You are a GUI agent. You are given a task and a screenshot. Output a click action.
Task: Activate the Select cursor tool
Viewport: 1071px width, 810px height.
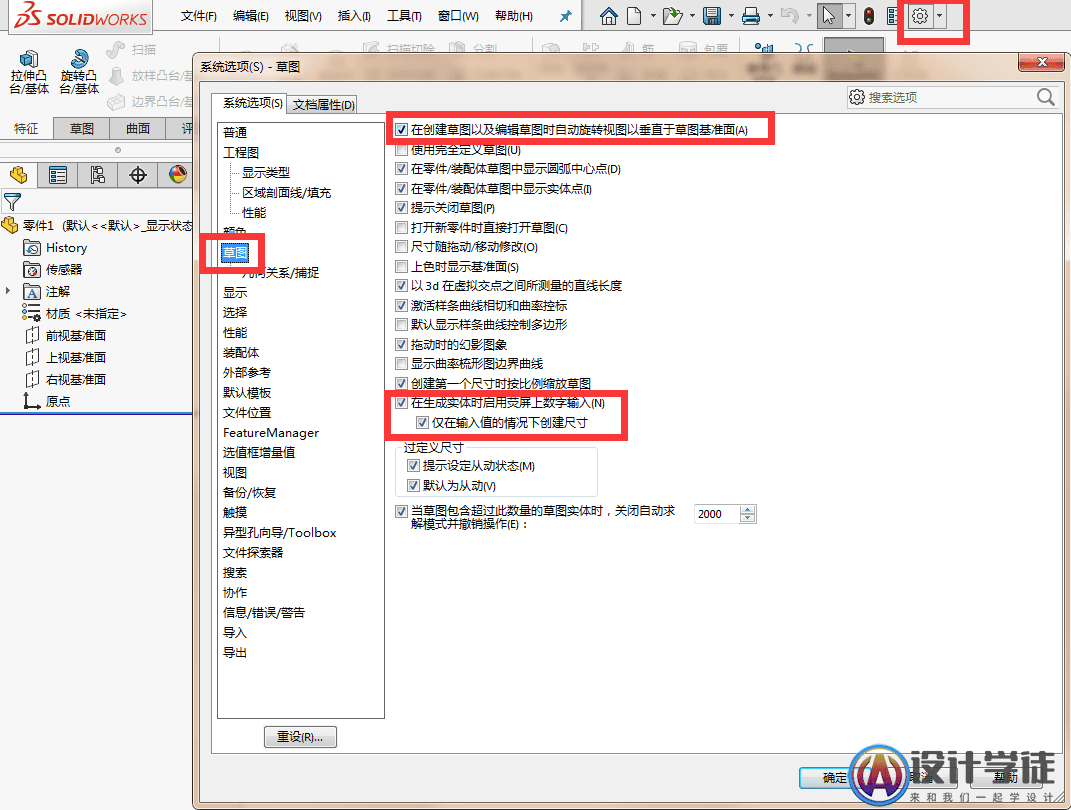(829, 16)
